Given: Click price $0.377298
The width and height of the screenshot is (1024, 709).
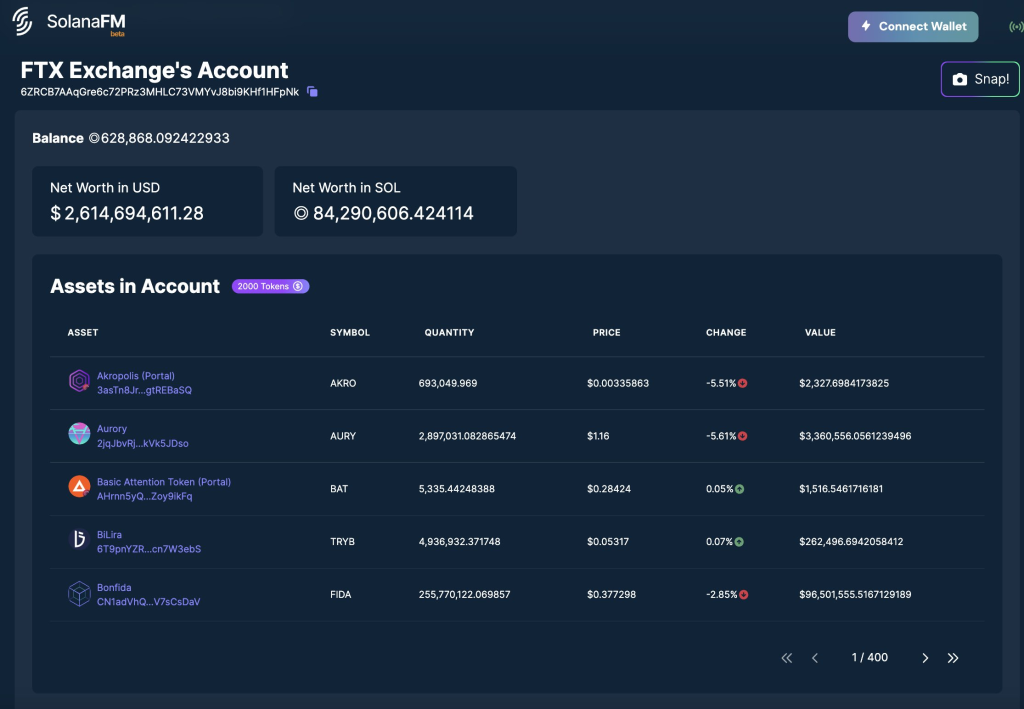Looking at the screenshot, I should 611,595.
